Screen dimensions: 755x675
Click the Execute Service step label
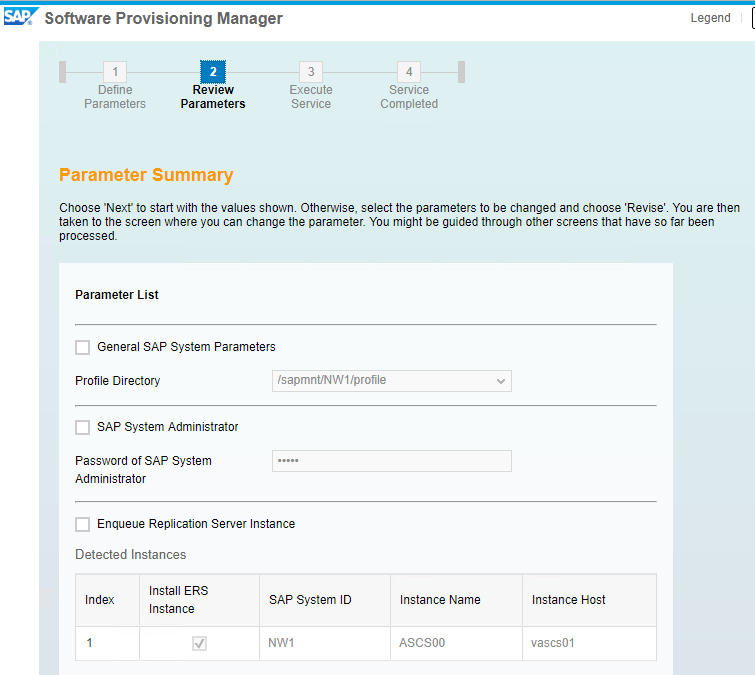(x=311, y=97)
